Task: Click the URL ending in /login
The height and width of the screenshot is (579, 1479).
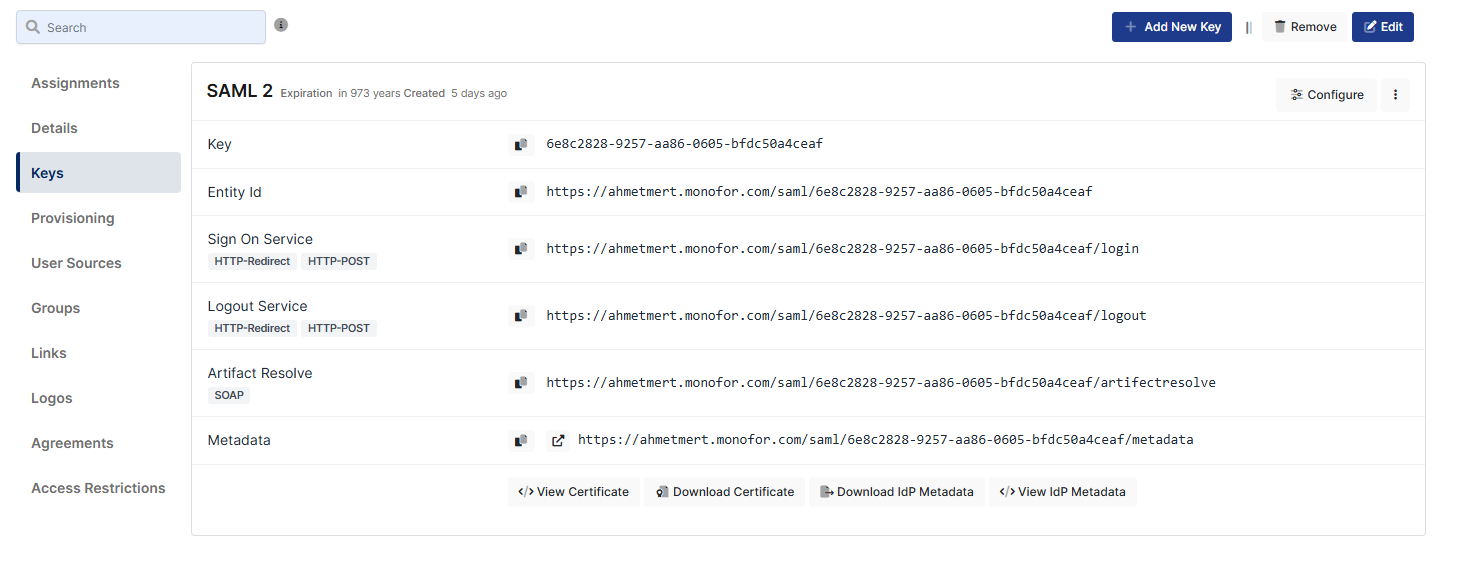Action: click(x=842, y=248)
